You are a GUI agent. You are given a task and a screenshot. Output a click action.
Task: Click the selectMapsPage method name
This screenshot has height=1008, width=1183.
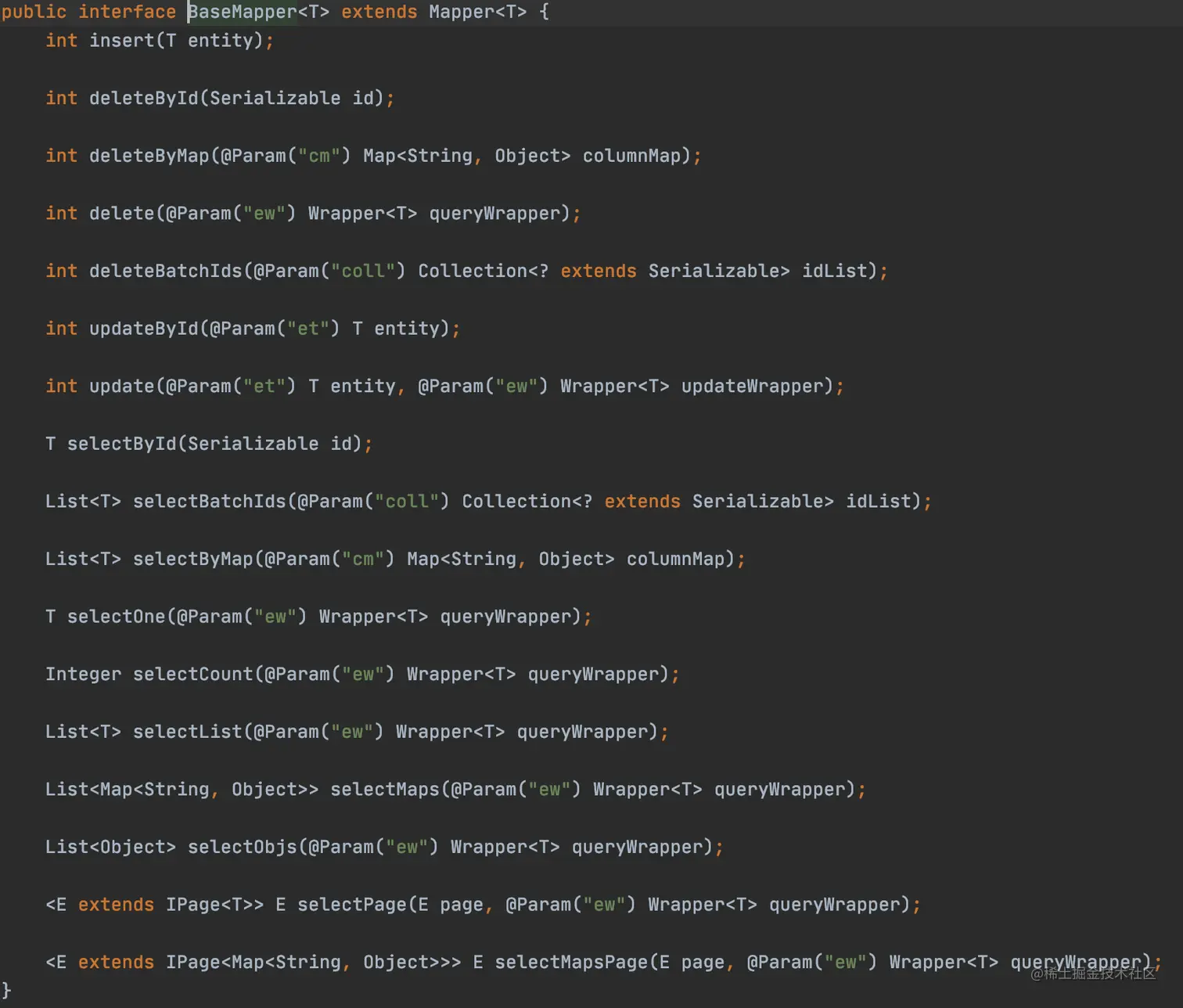click(571, 962)
